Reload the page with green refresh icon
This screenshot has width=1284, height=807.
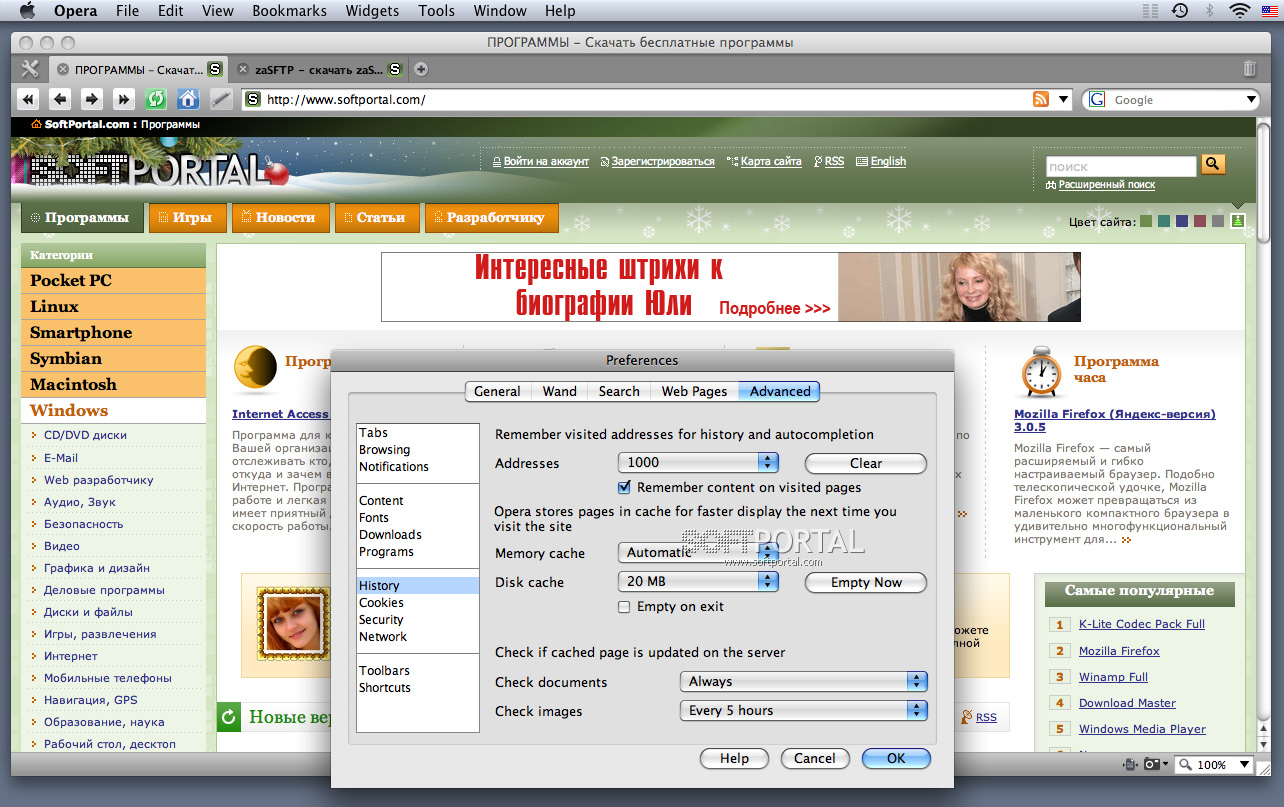pos(156,99)
